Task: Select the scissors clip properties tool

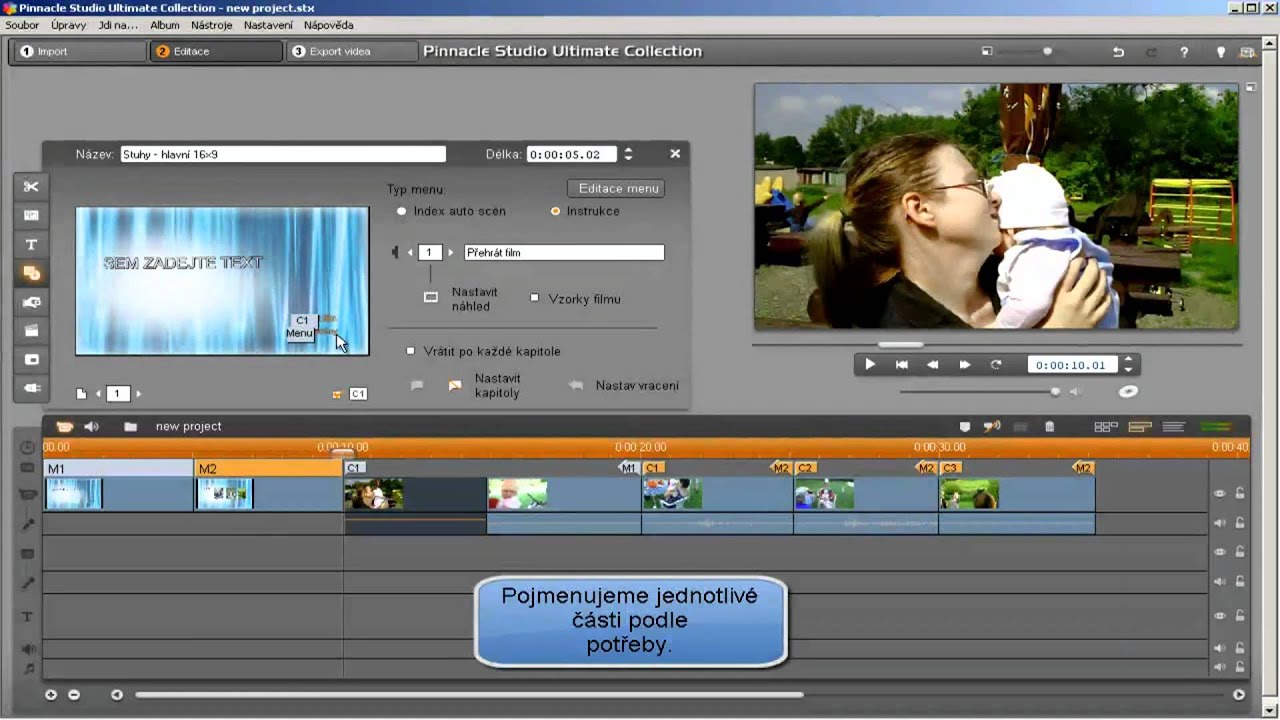Action: coord(31,186)
